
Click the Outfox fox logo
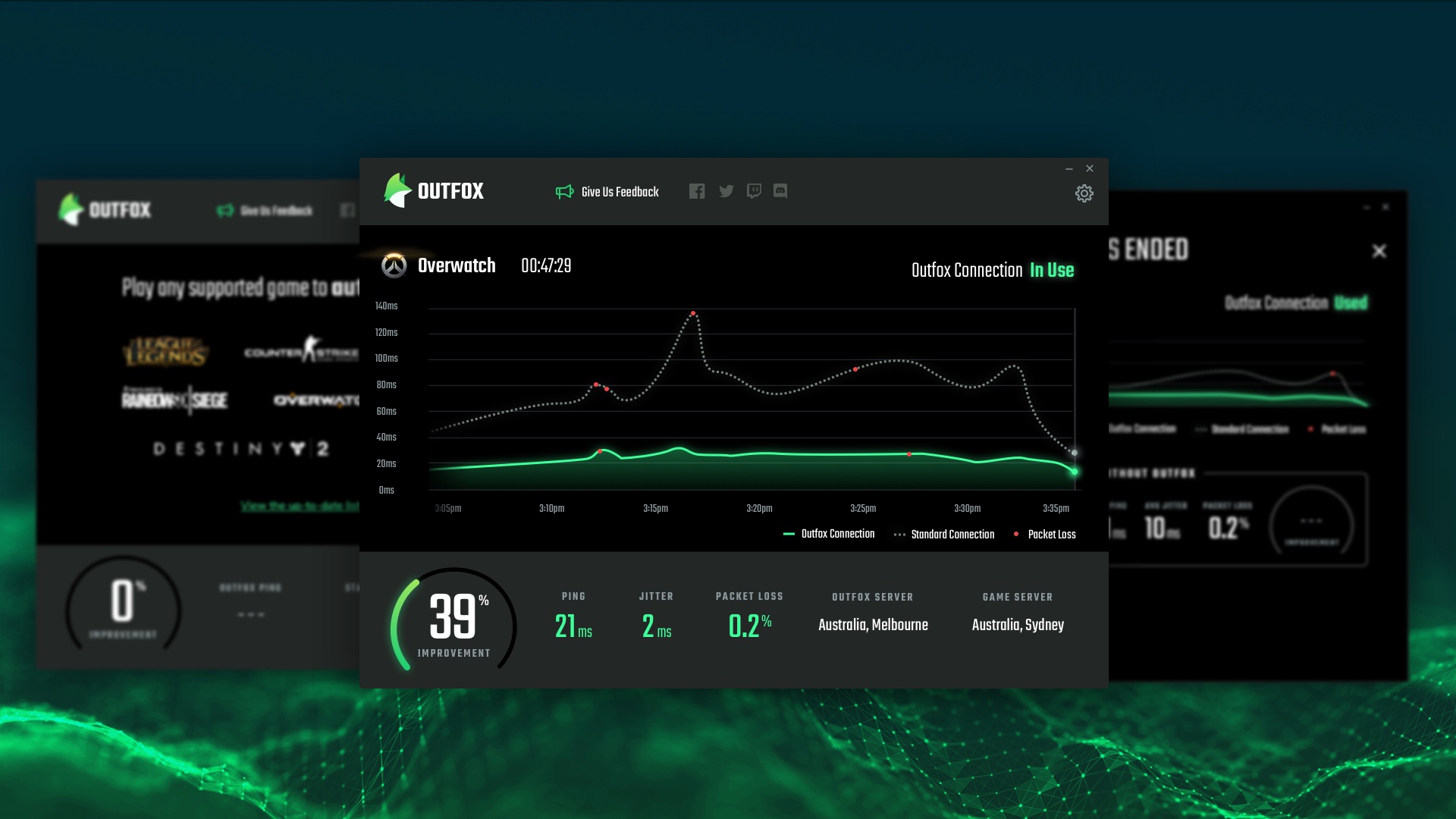pyautogui.click(x=397, y=190)
